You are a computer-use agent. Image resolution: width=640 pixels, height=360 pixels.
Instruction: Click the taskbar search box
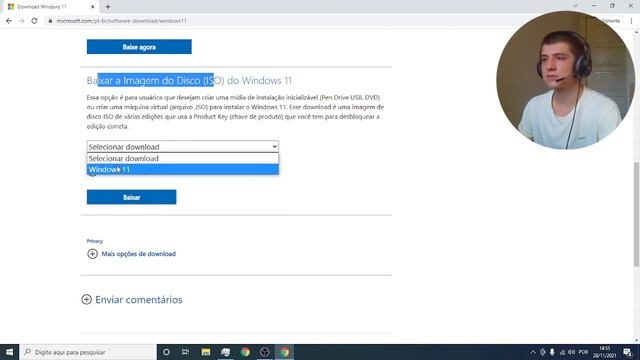tap(88, 352)
